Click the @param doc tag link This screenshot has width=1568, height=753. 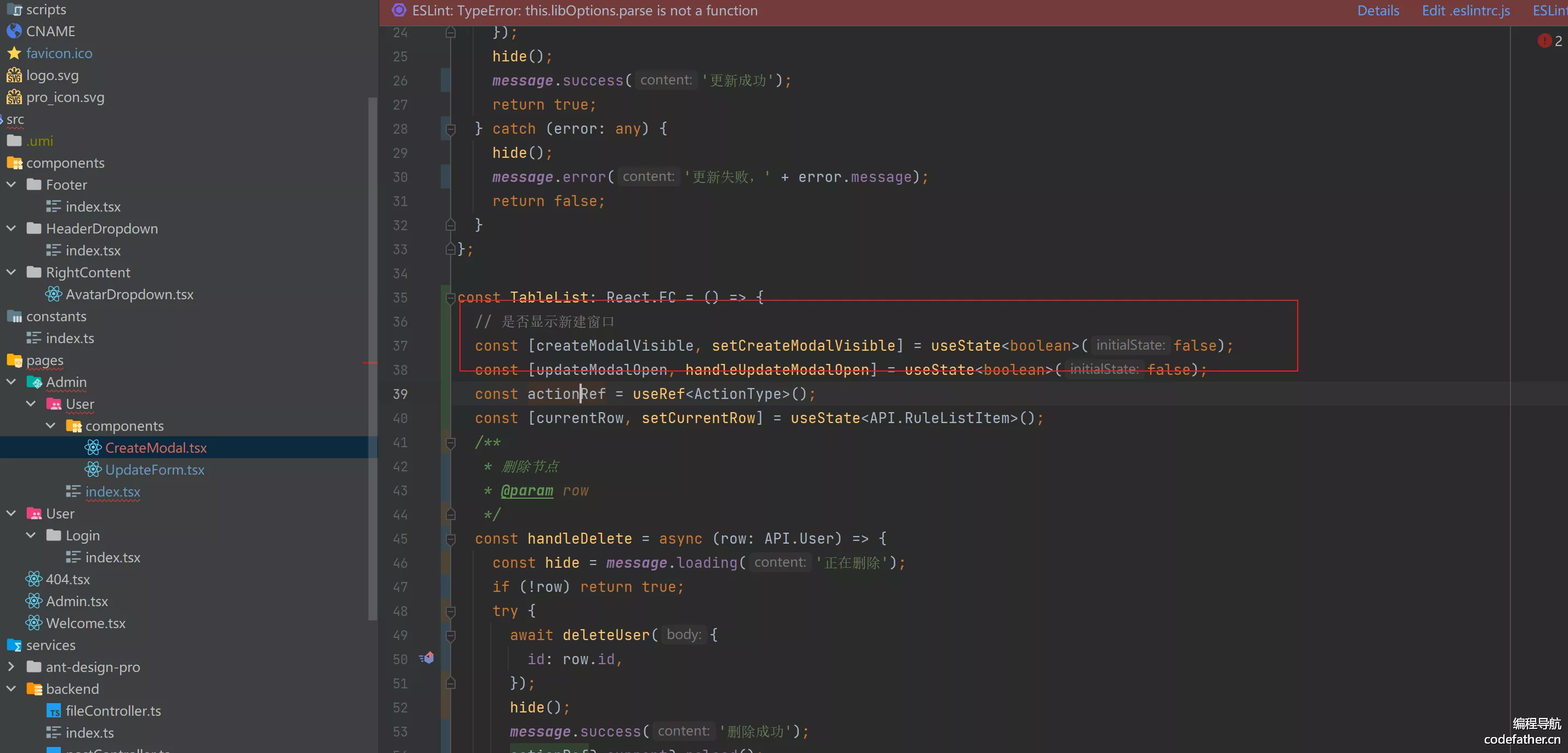[x=526, y=490]
